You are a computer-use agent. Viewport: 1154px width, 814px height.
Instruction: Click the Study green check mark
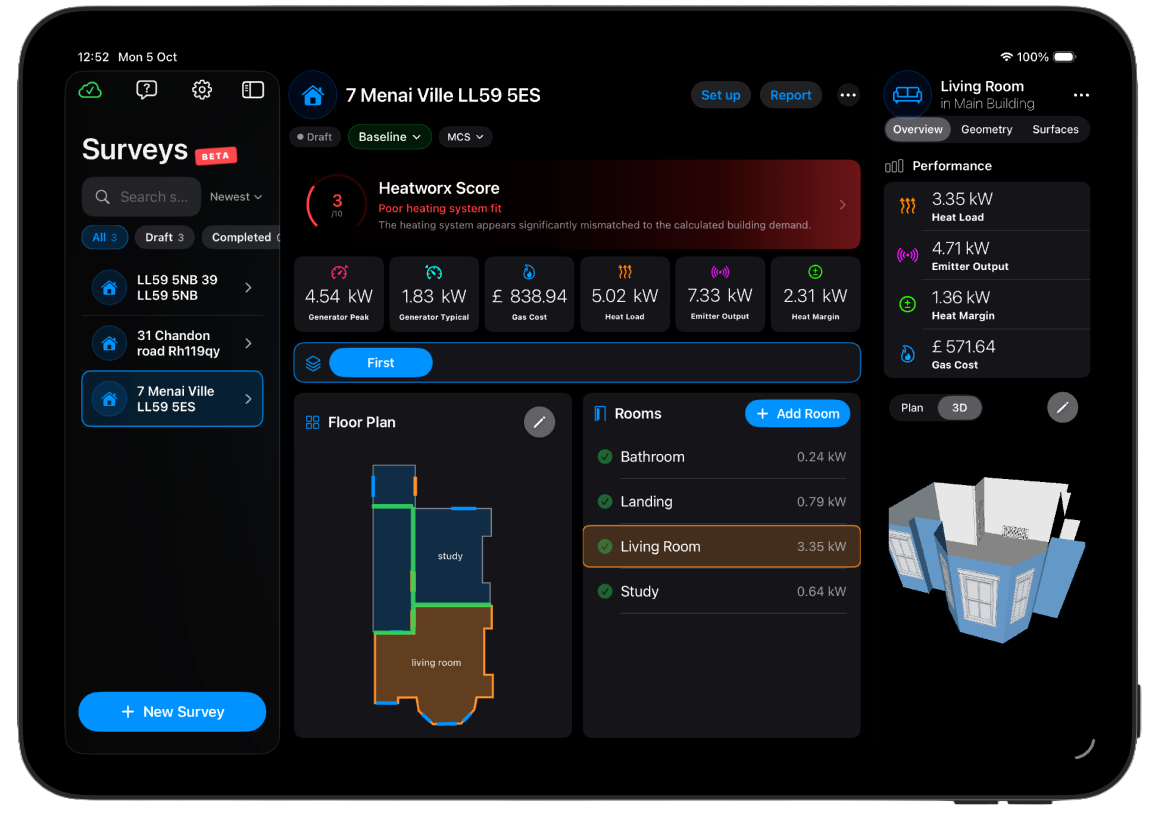point(605,591)
